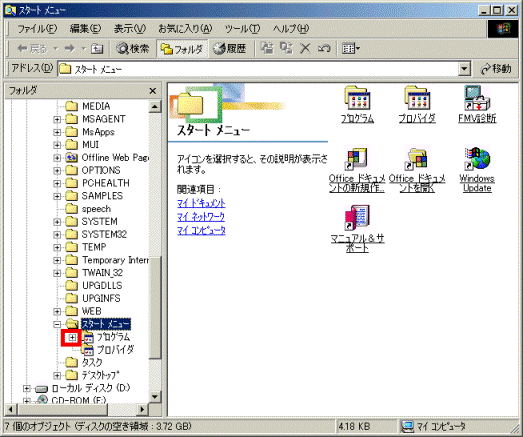The image size is (523, 437).
Task: Select the Offline Web Pages tree folder
Action: [107, 157]
